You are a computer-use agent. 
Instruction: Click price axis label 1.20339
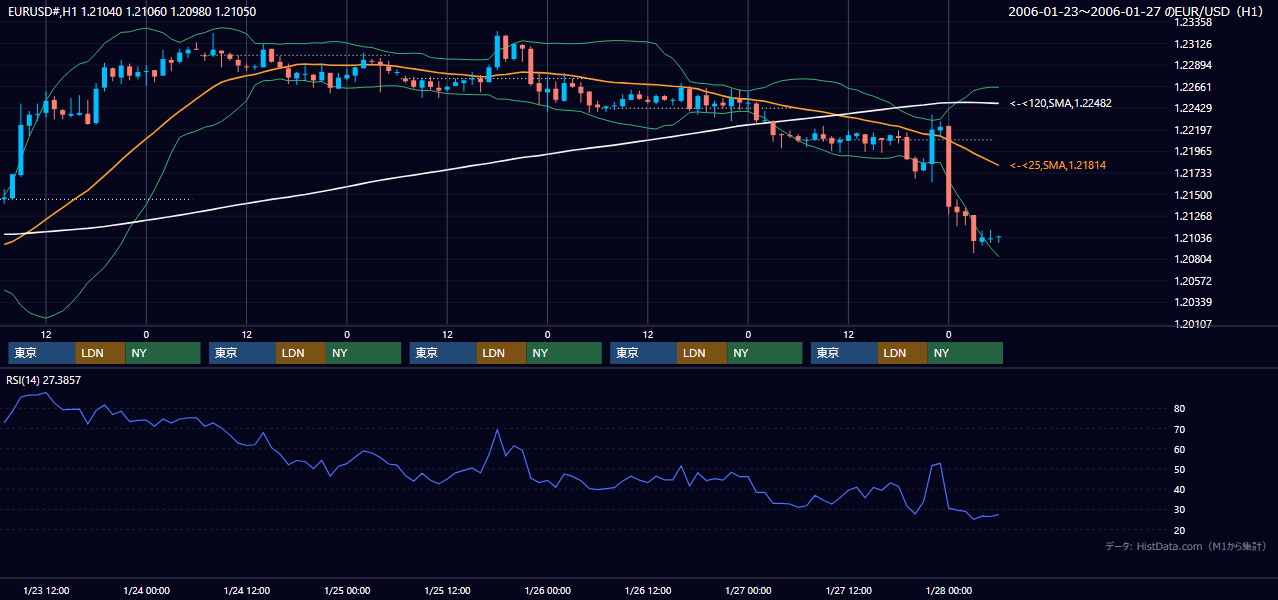pos(1193,302)
